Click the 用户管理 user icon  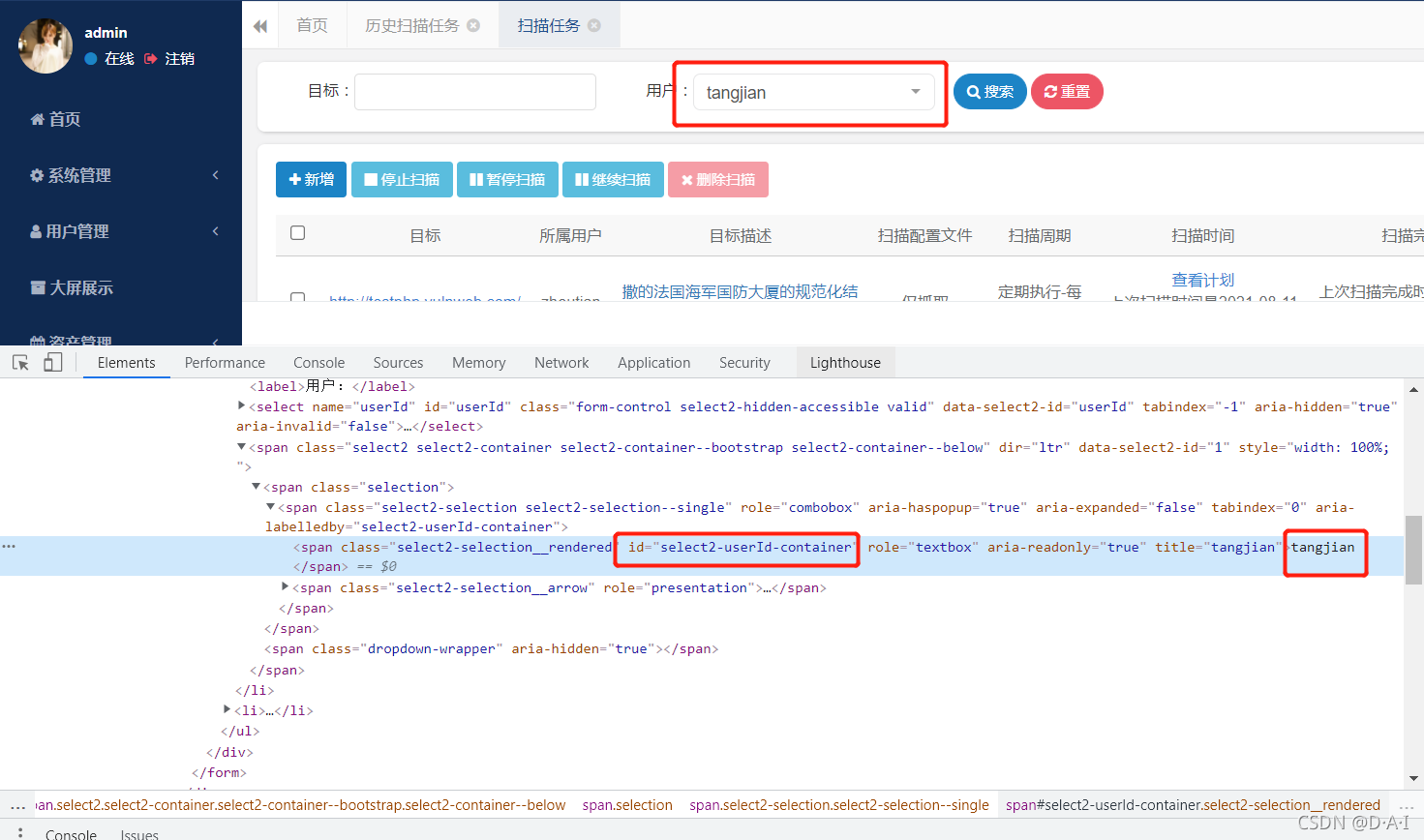point(36,231)
